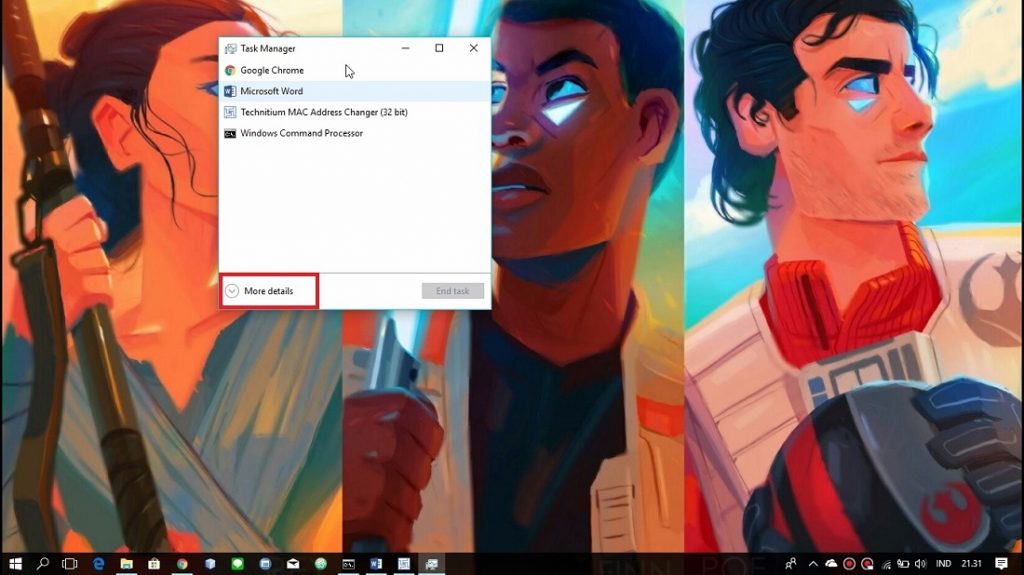Image resolution: width=1024 pixels, height=575 pixels.
Task: Launch Microsoft Edge from the taskbar
Action: click(99, 564)
